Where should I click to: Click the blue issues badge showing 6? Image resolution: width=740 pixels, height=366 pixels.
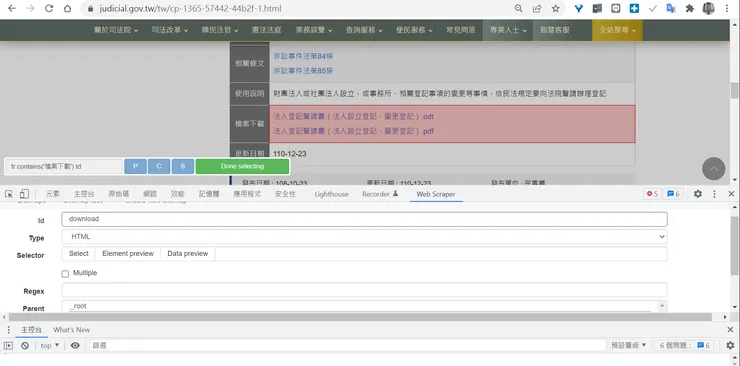point(673,194)
